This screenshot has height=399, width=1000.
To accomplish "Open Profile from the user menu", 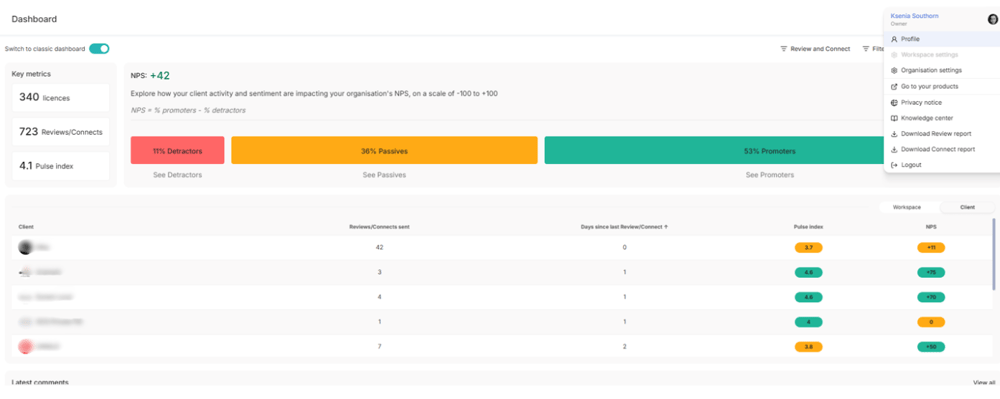I will (x=941, y=39).
